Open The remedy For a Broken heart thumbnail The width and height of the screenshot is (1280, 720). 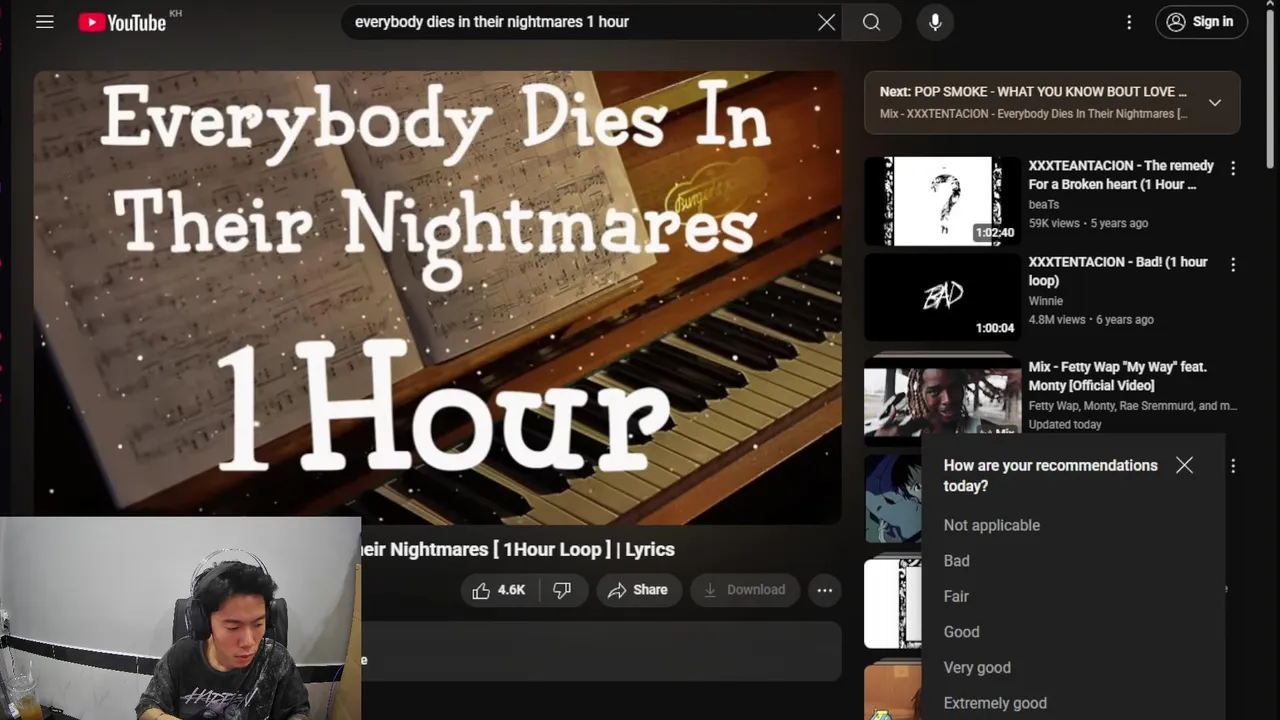(x=943, y=201)
